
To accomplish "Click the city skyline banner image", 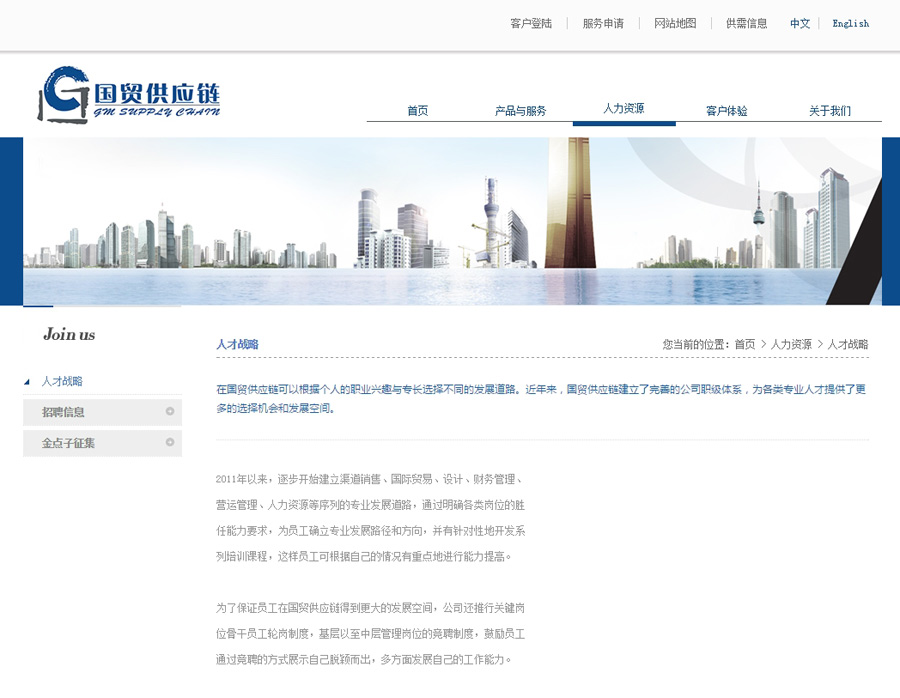I will [452, 221].
